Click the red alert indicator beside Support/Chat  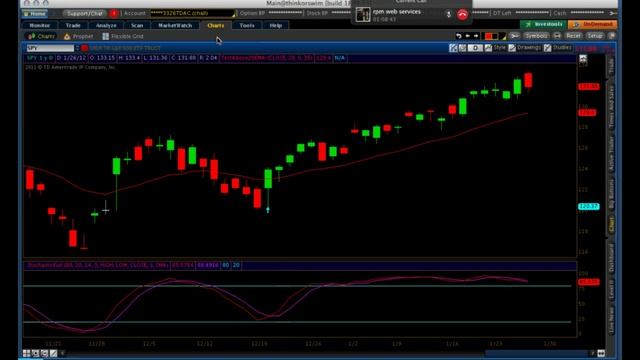(x=113, y=13)
